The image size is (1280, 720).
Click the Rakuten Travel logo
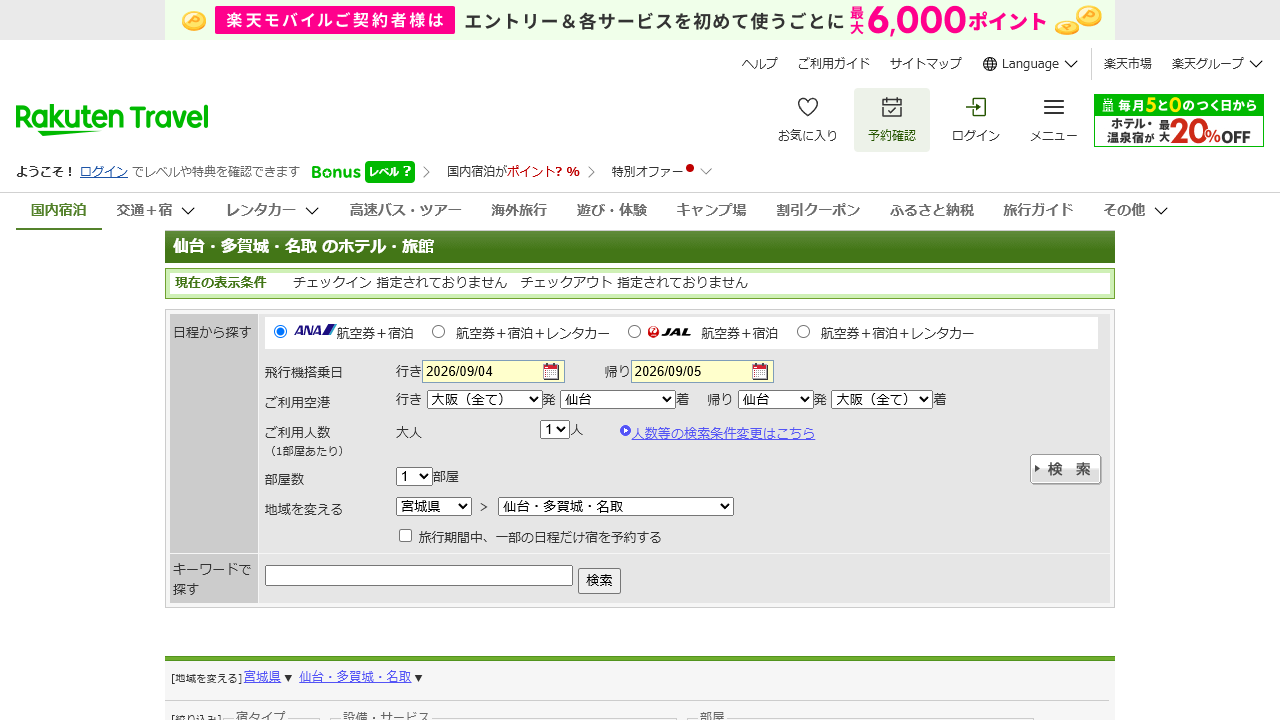112,119
